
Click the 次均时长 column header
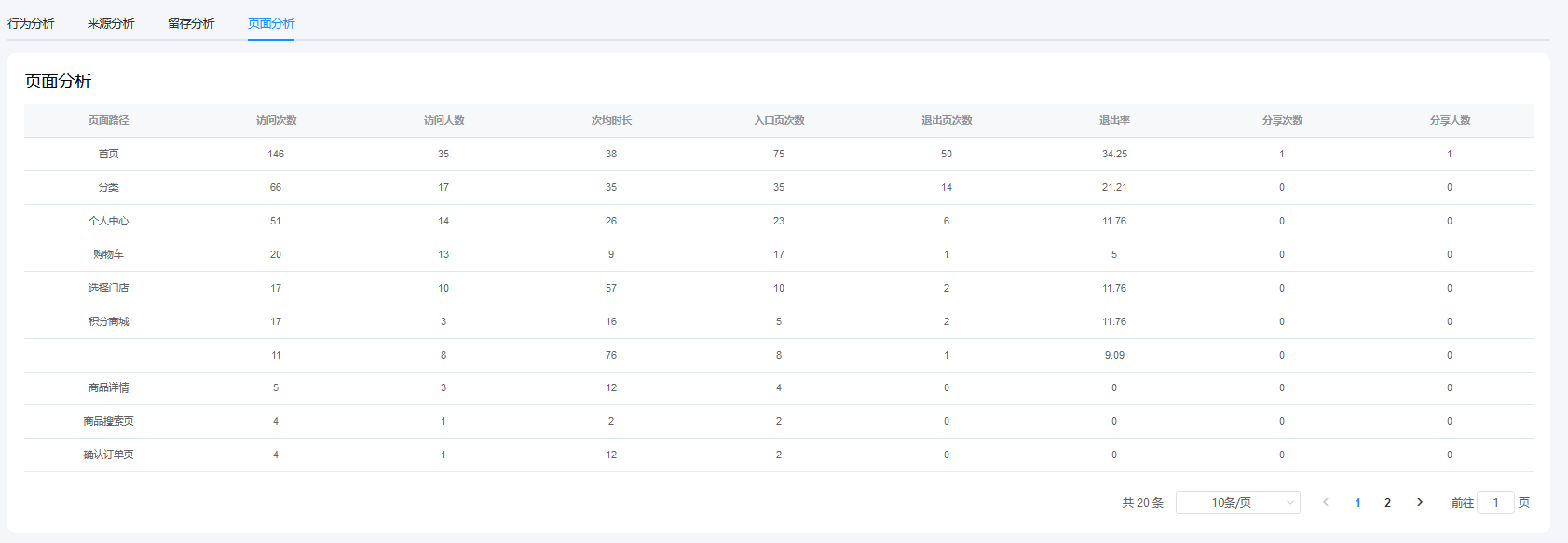click(x=611, y=120)
